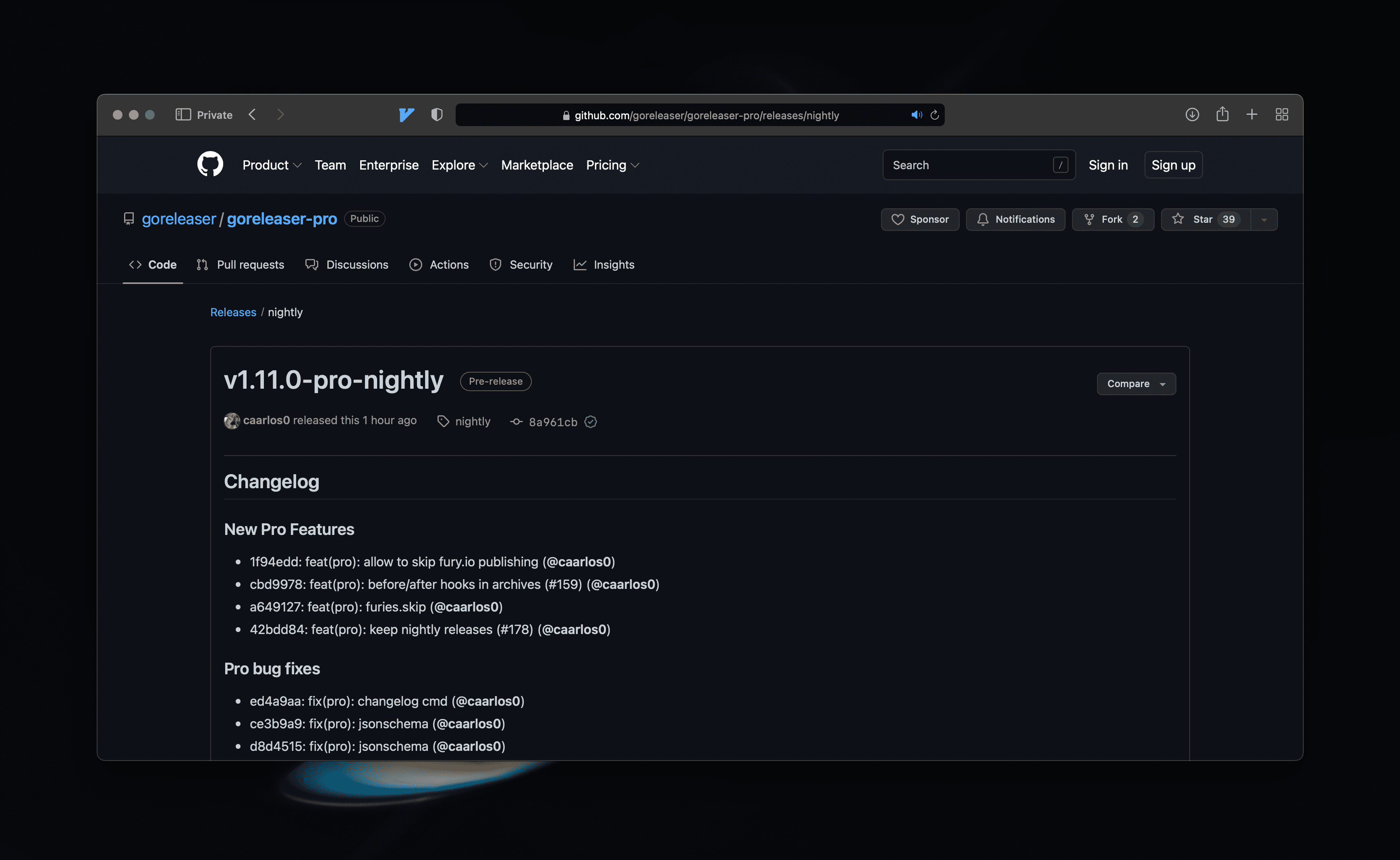Switch to the Insights tab
The image size is (1400, 860).
pos(604,265)
